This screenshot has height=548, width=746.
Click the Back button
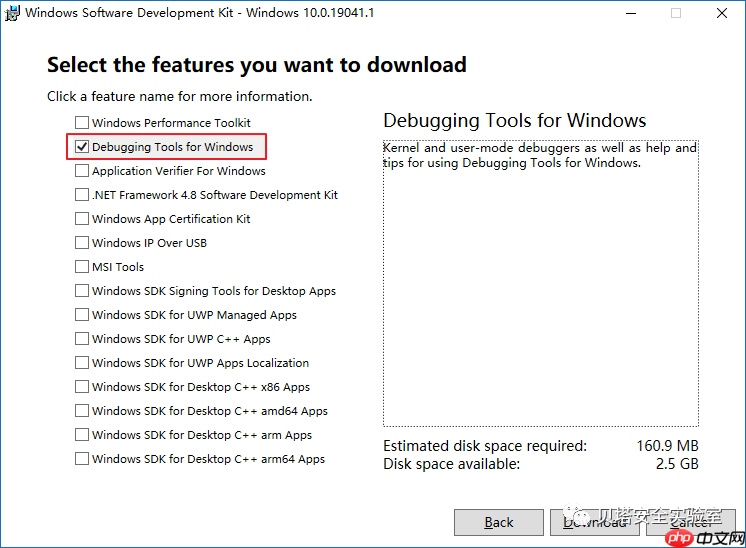click(x=499, y=522)
